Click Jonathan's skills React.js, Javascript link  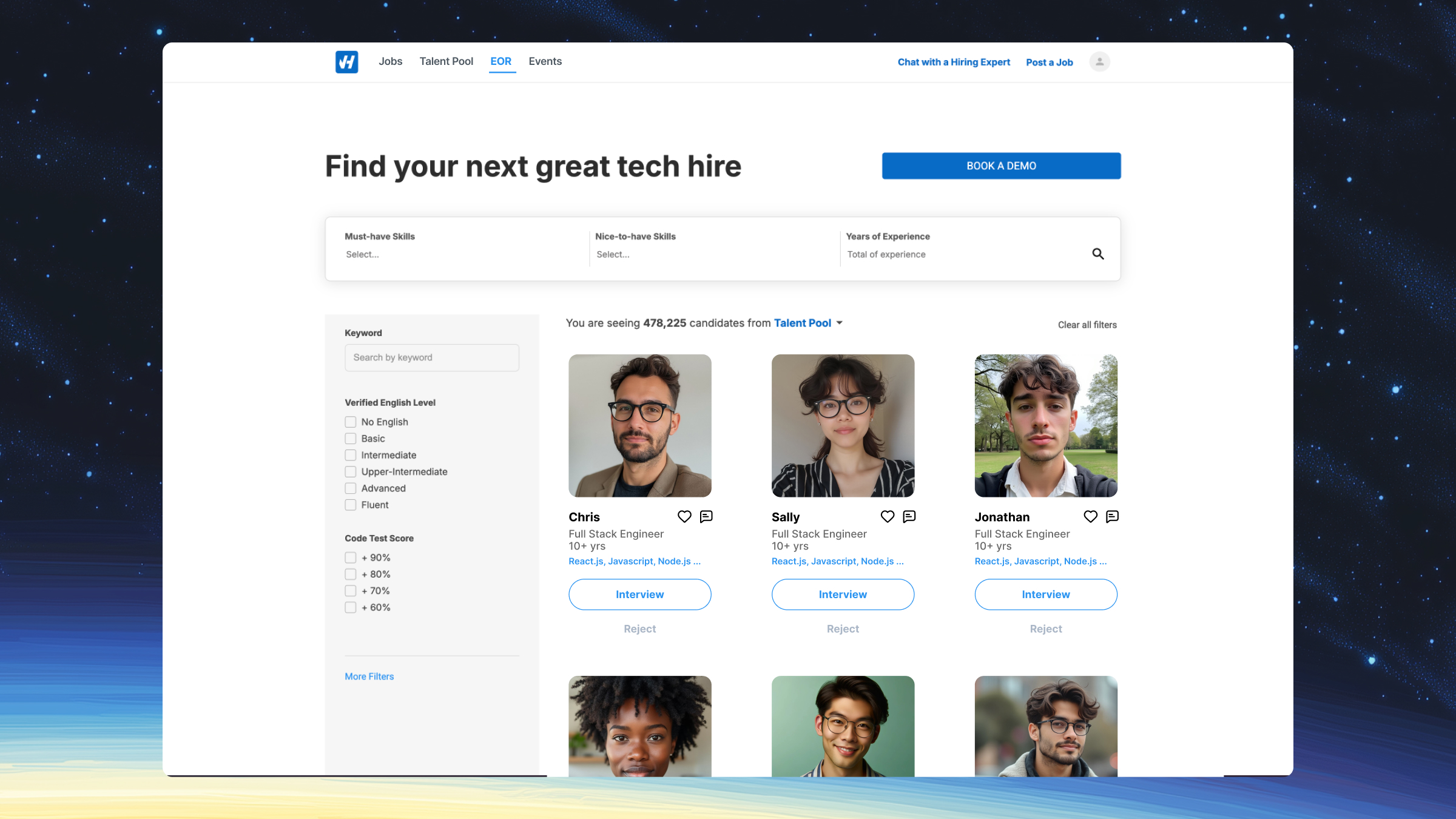pyautogui.click(x=1041, y=562)
